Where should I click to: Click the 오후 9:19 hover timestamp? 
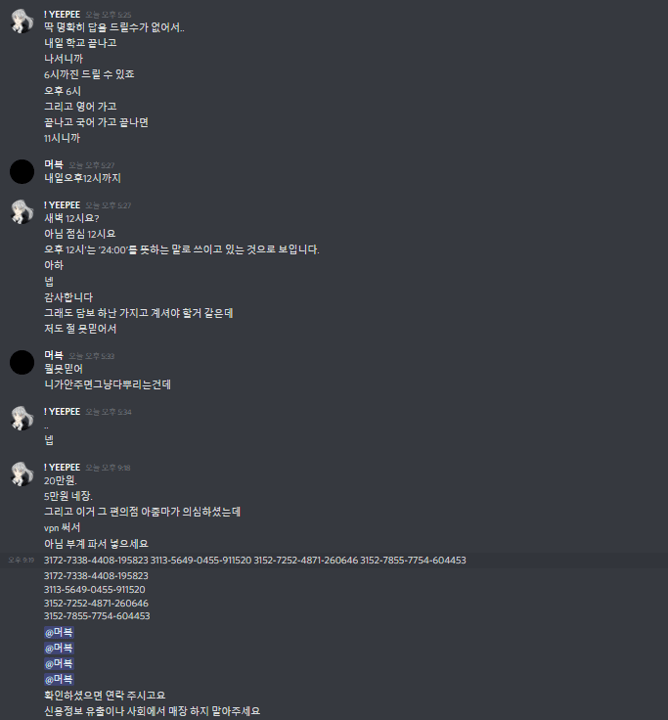22,560
